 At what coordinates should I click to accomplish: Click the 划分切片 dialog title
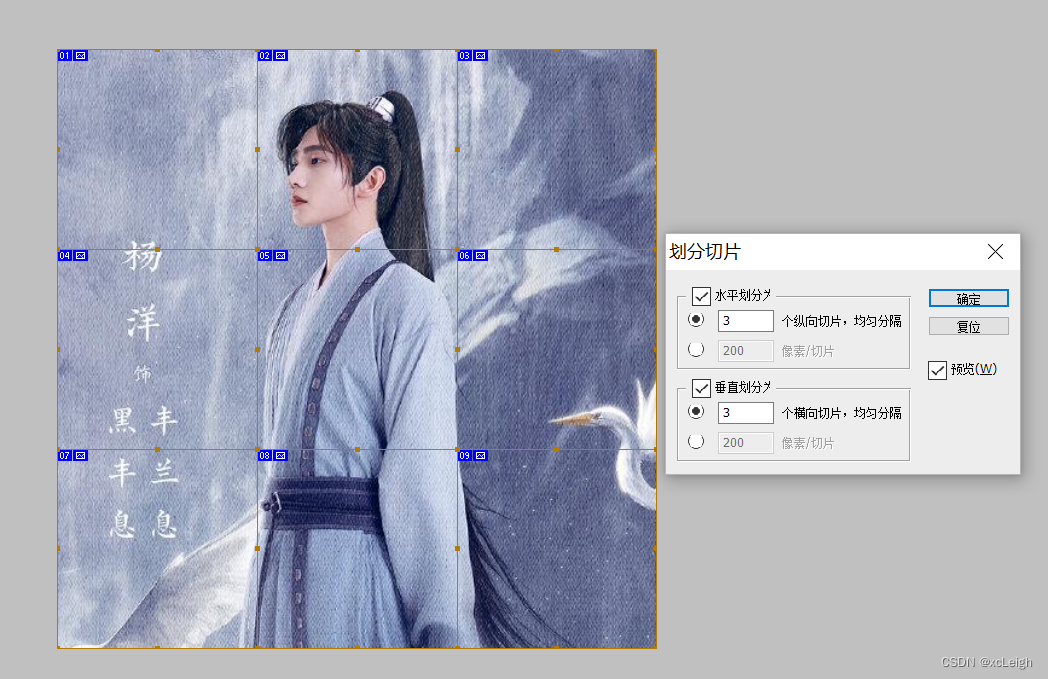[705, 252]
